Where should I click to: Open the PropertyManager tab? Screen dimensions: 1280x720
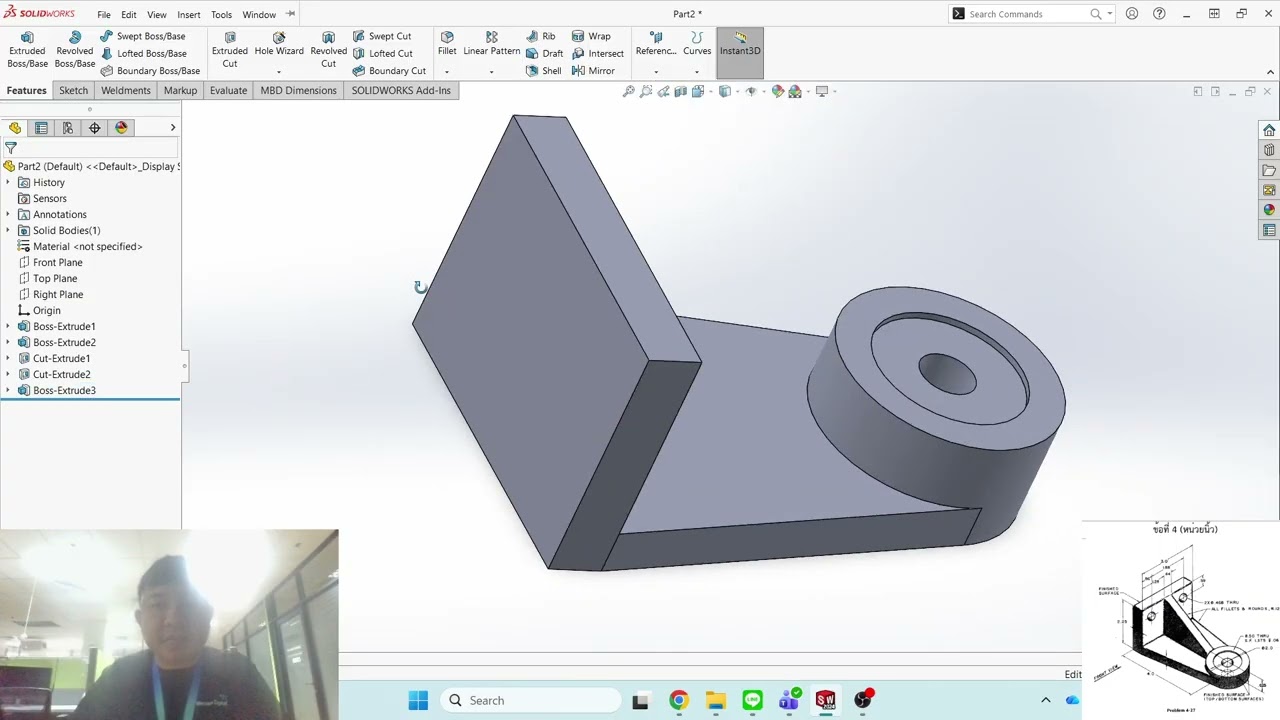(41, 128)
